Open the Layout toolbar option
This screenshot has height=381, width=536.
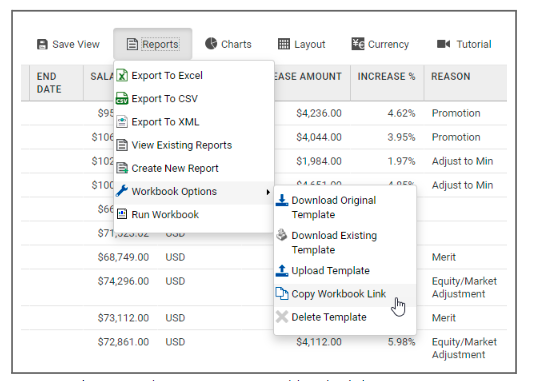[302, 44]
